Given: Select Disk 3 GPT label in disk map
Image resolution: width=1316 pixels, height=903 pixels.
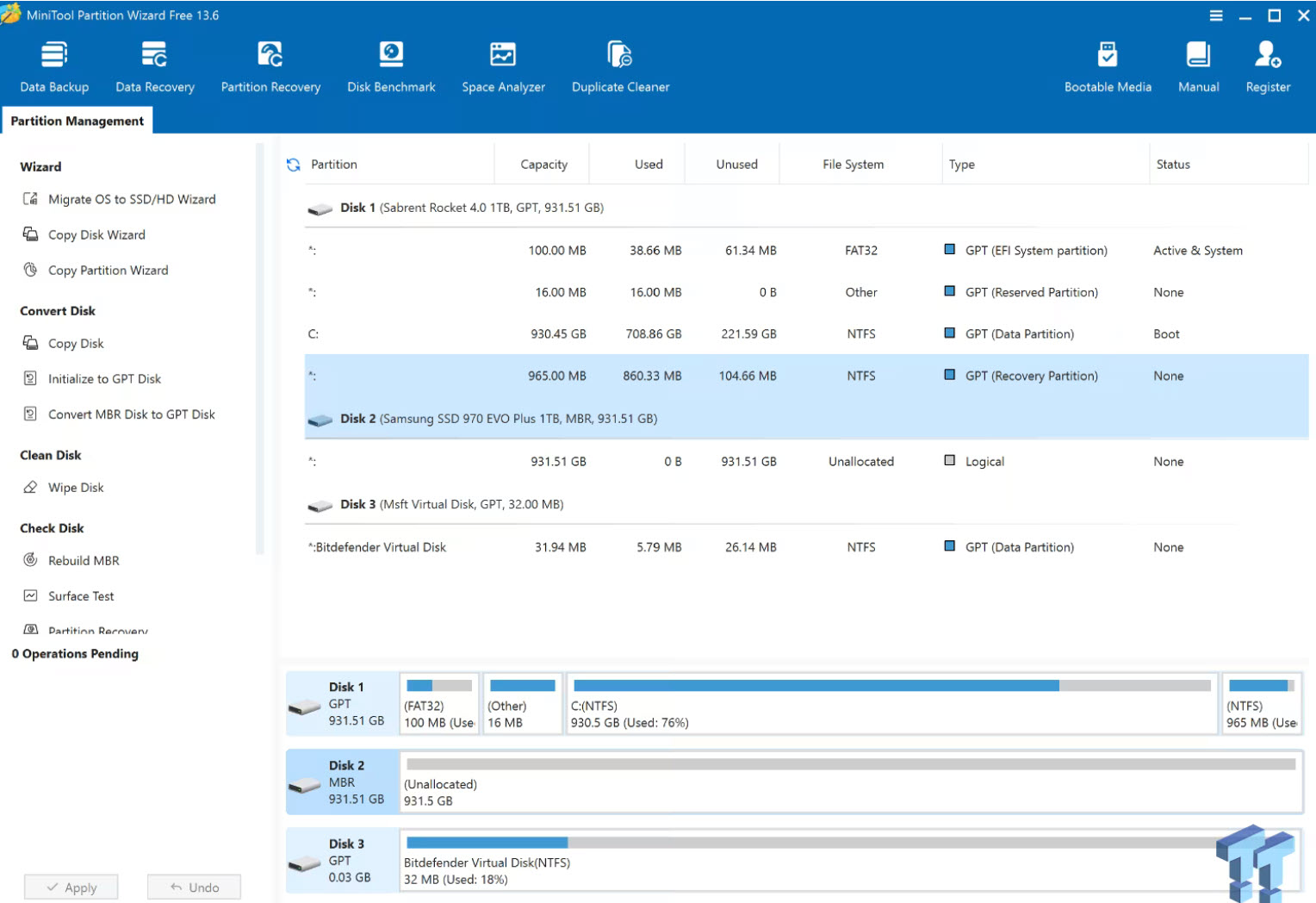Looking at the screenshot, I should (x=342, y=860).
